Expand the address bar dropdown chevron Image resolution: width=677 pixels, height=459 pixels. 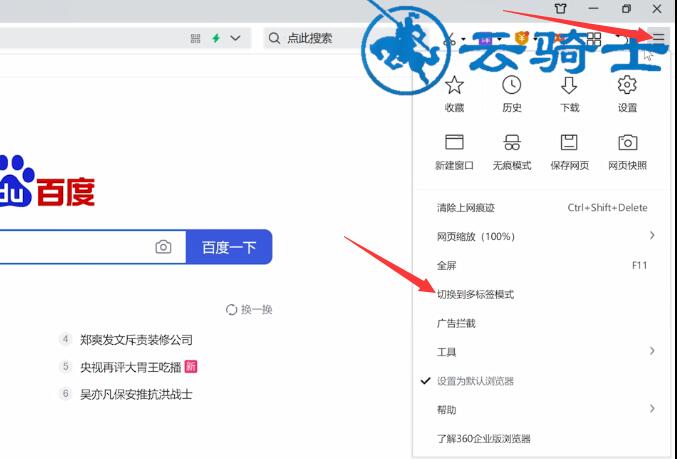[x=235, y=38]
